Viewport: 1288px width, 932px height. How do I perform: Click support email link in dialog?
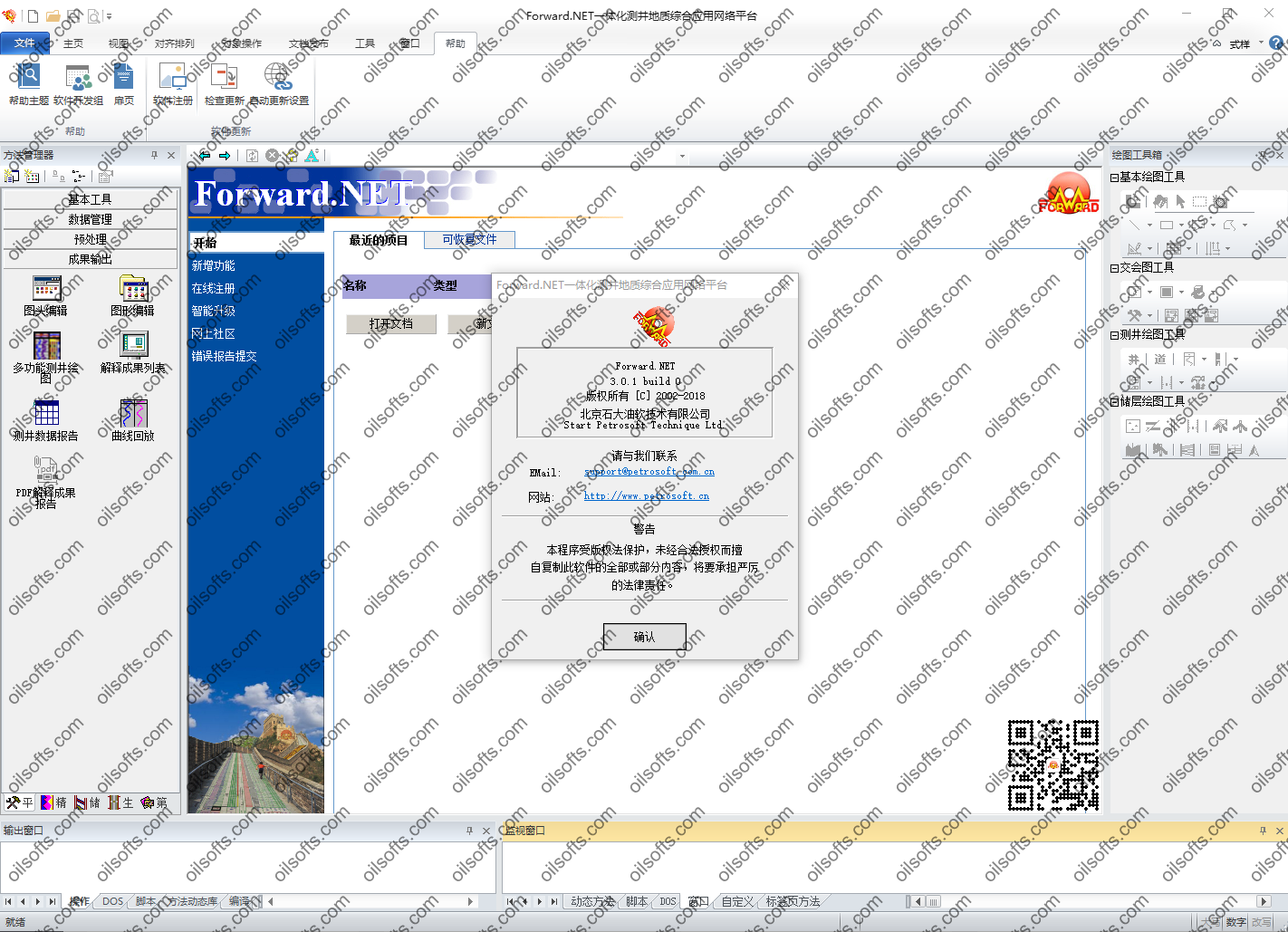tap(649, 472)
